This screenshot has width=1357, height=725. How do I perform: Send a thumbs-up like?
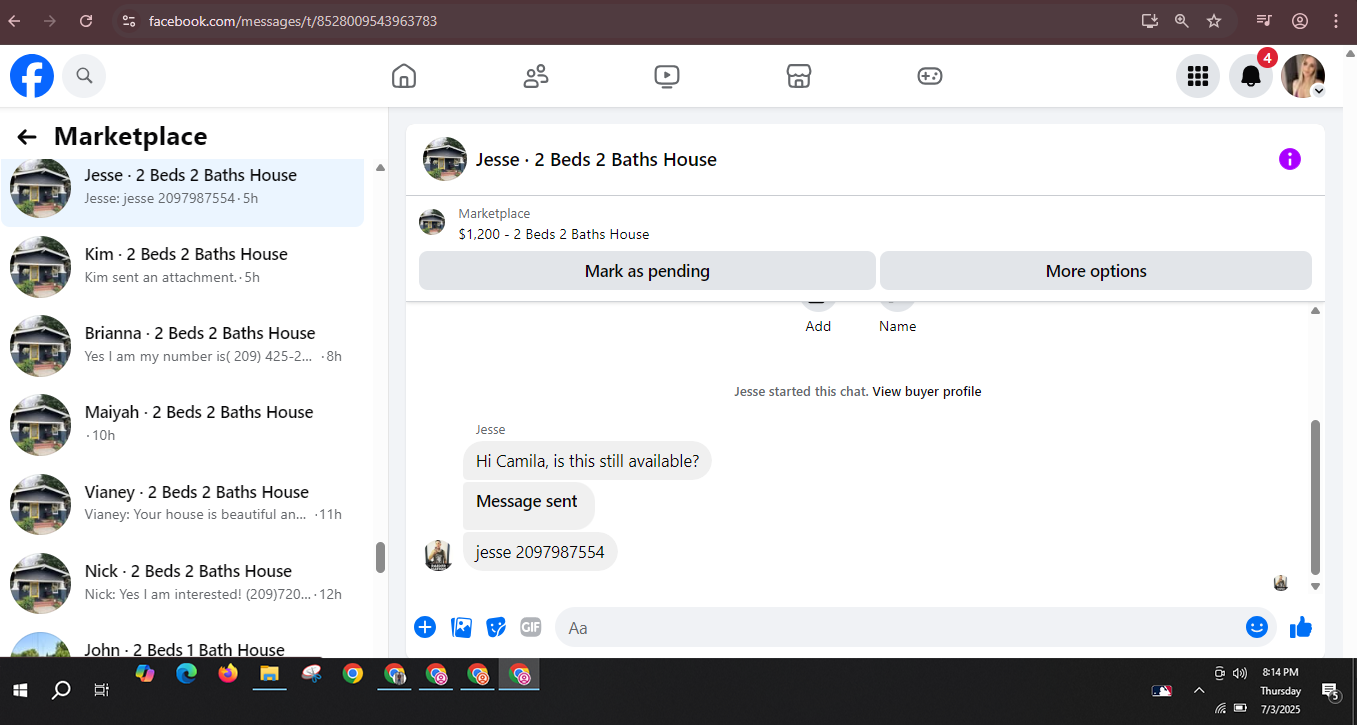[1300, 627]
